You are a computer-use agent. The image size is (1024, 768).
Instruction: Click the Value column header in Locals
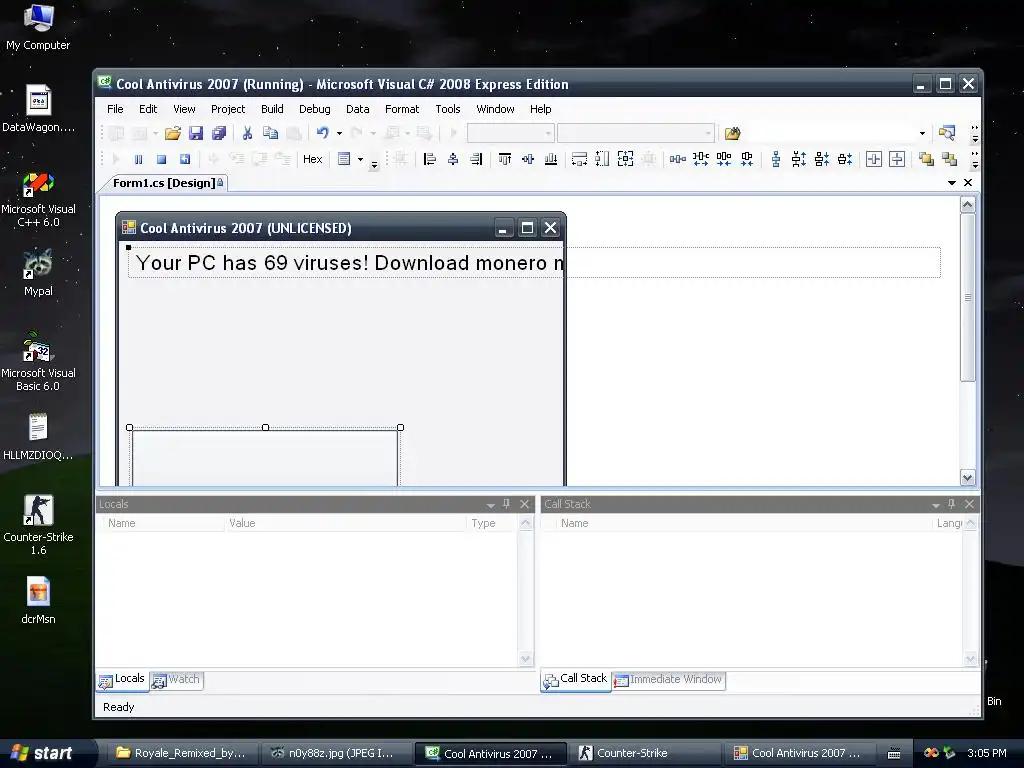[x=345, y=523]
